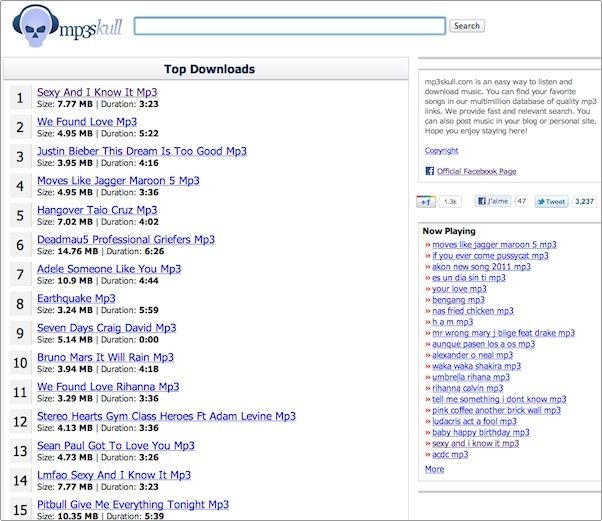This screenshot has height=521, width=602.
Task: Open Pitbull Give Me Everything Tonight Mp3
Action: (133, 504)
